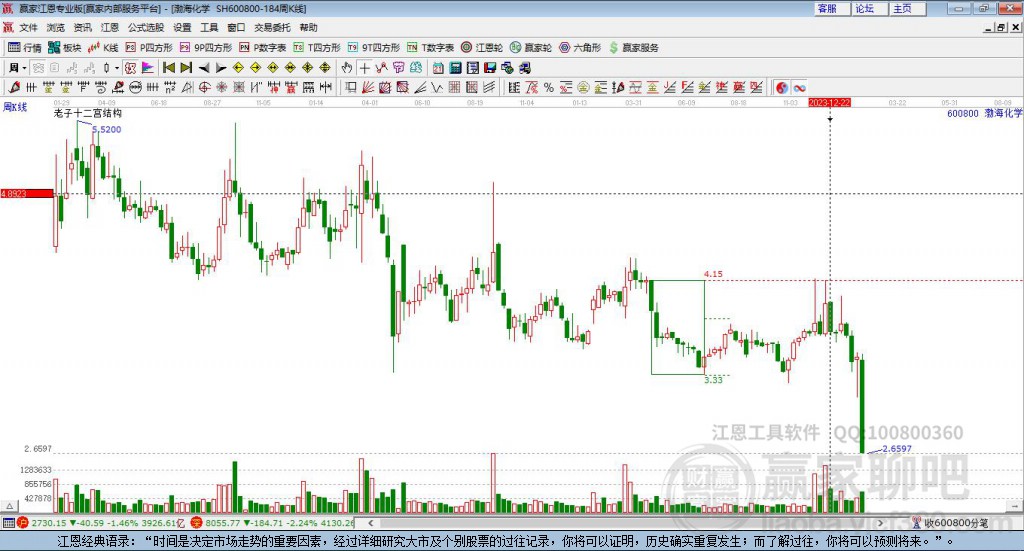Open the 窗口 menu
This screenshot has height=551, width=1024.
tap(236, 27)
